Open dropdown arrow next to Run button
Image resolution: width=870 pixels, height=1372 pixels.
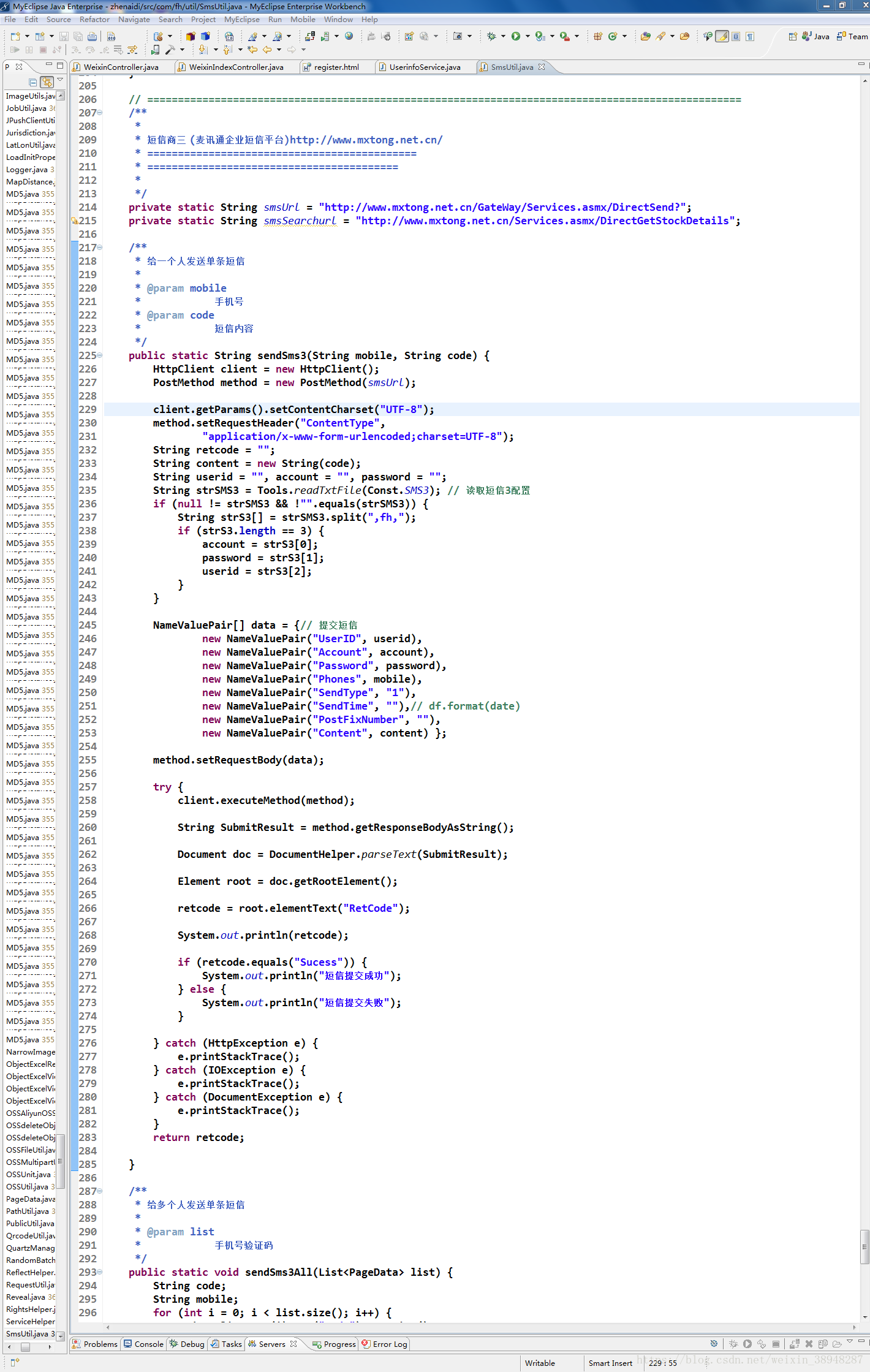tap(528, 36)
